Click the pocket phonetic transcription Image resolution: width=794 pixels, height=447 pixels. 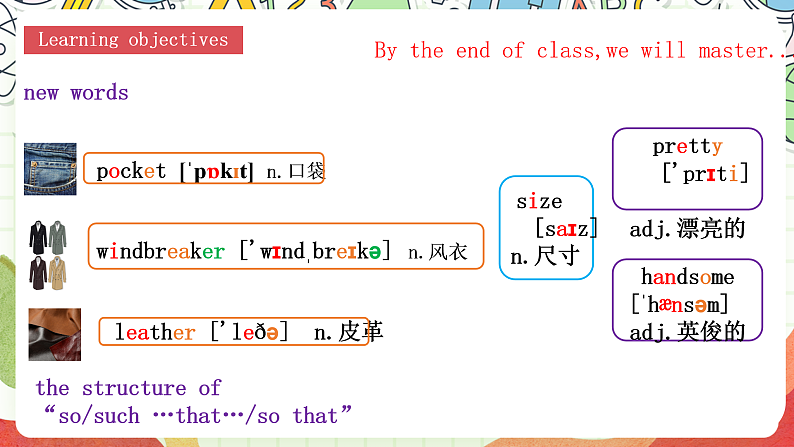pyautogui.click(x=216, y=172)
